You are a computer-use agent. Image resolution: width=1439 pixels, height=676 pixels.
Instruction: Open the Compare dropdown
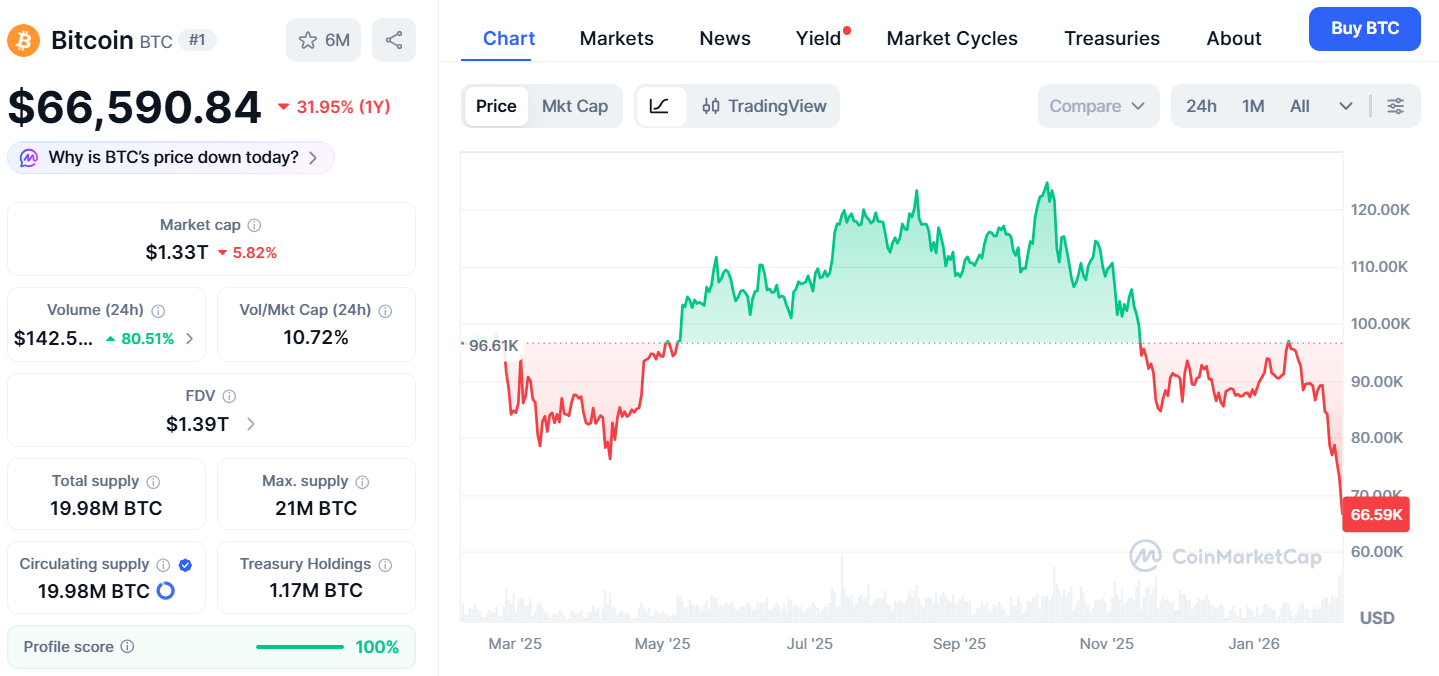point(1098,106)
